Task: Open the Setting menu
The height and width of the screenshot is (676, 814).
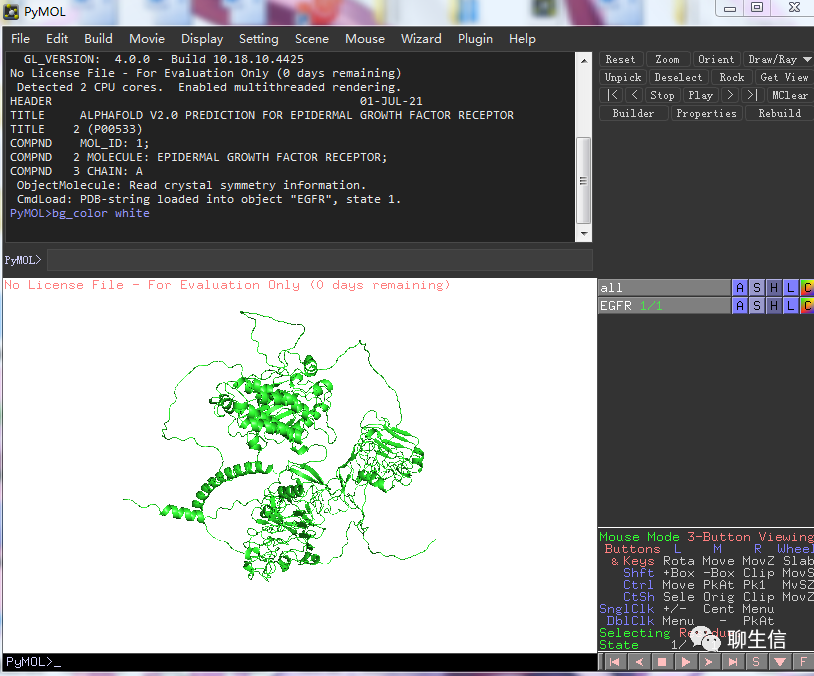Action: click(x=259, y=39)
